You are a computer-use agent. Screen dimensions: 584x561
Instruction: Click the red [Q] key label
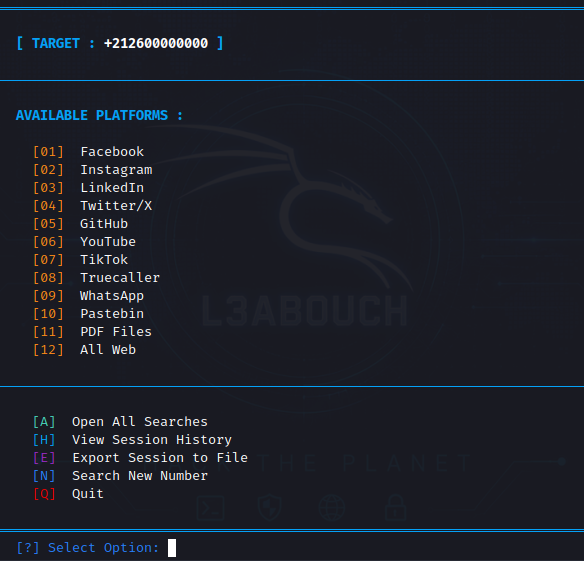tap(44, 494)
